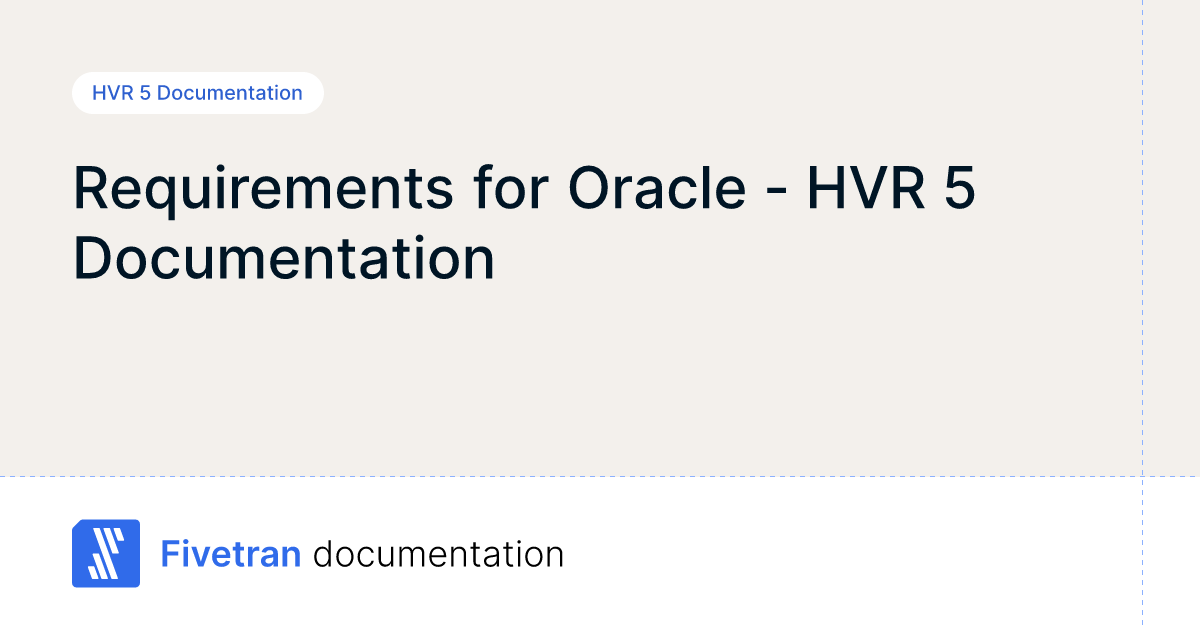Viewport: 1200px width, 630px height.
Task: Click the blue "Fivetran" word in the footer
Action: click(x=231, y=554)
